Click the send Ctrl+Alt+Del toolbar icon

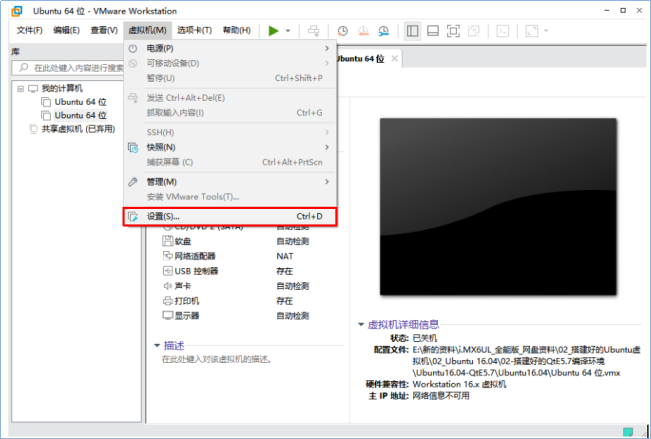313,31
